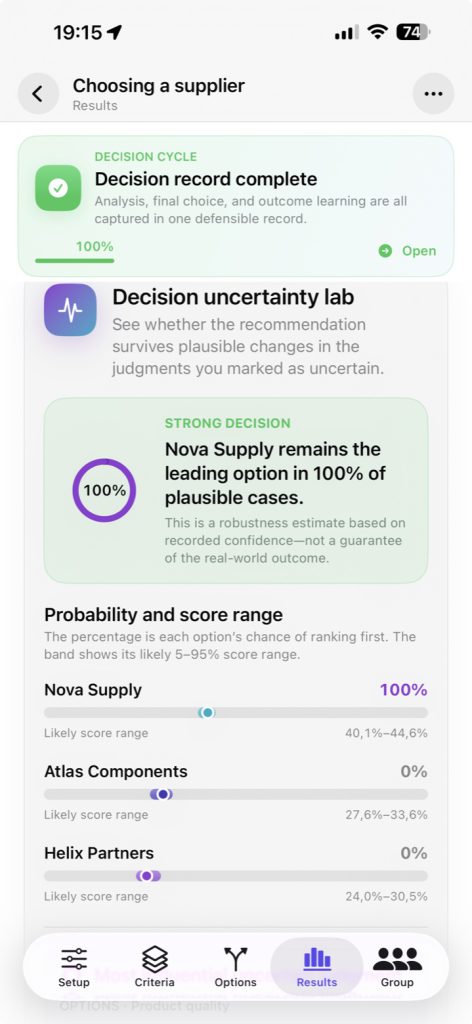Image resolution: width=472 pixels, height=1024 pixels.
Task: Tap the Strong Decision summary card
Action: [x=236, y=490]
